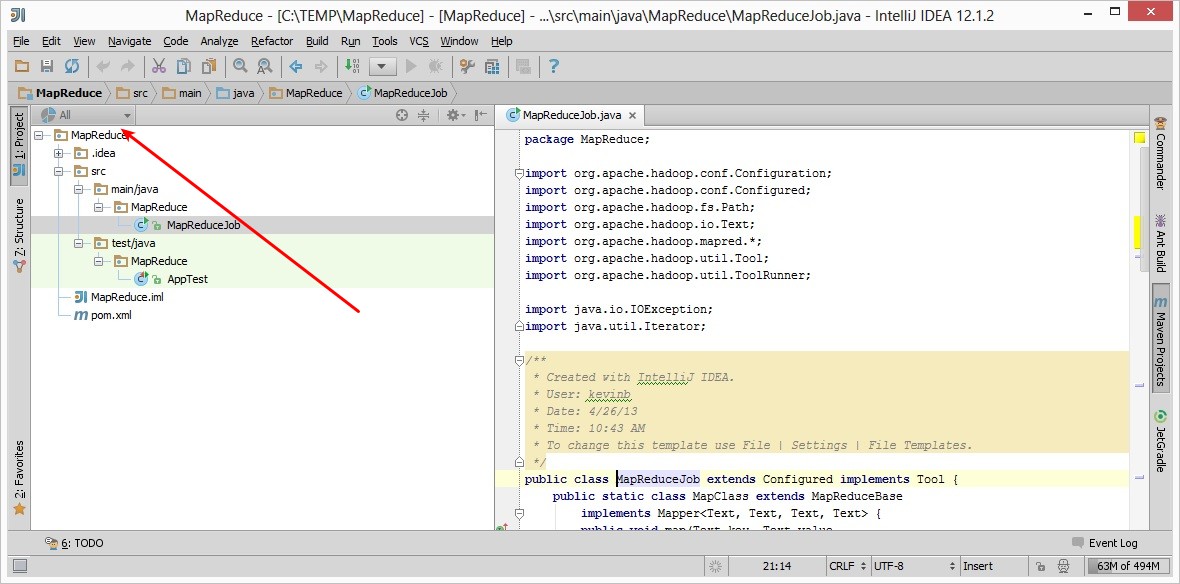Hide the Project panel with the pin-left icon

point(480,115)
